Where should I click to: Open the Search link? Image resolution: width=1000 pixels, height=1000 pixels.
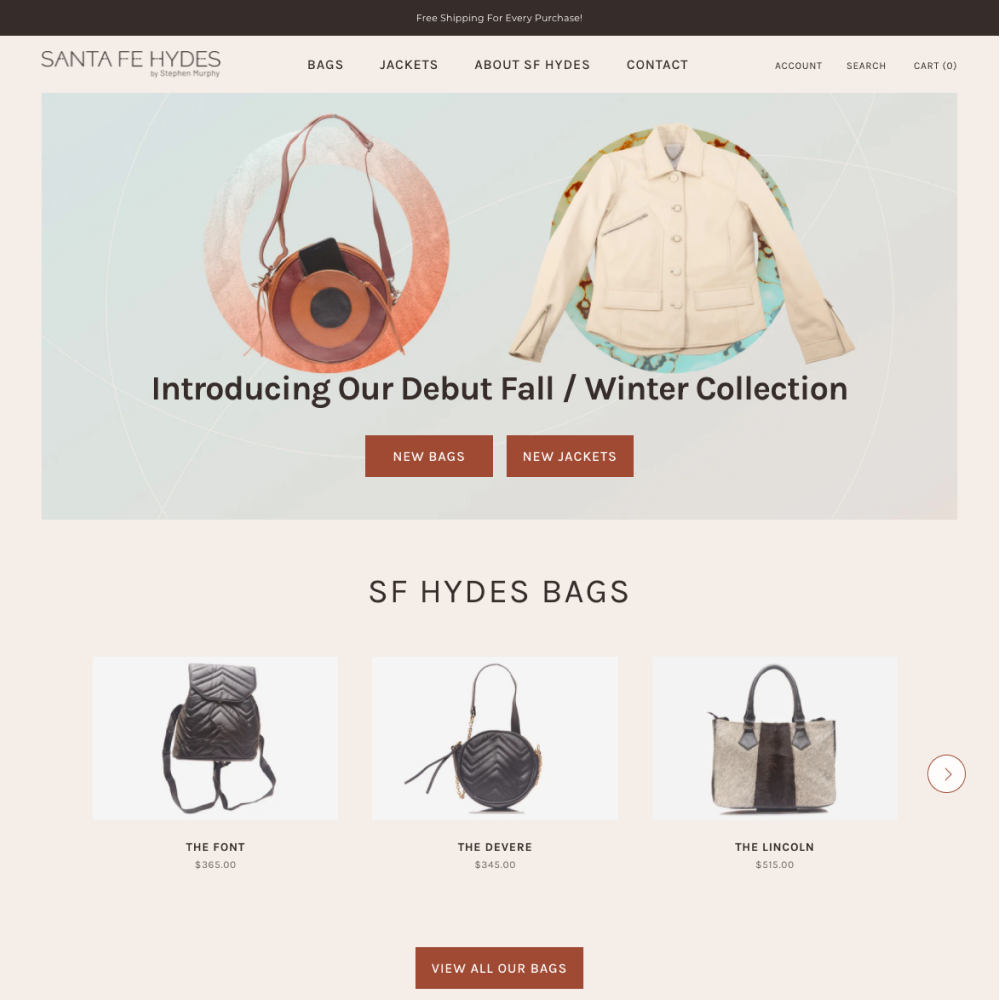pos(865,66)
